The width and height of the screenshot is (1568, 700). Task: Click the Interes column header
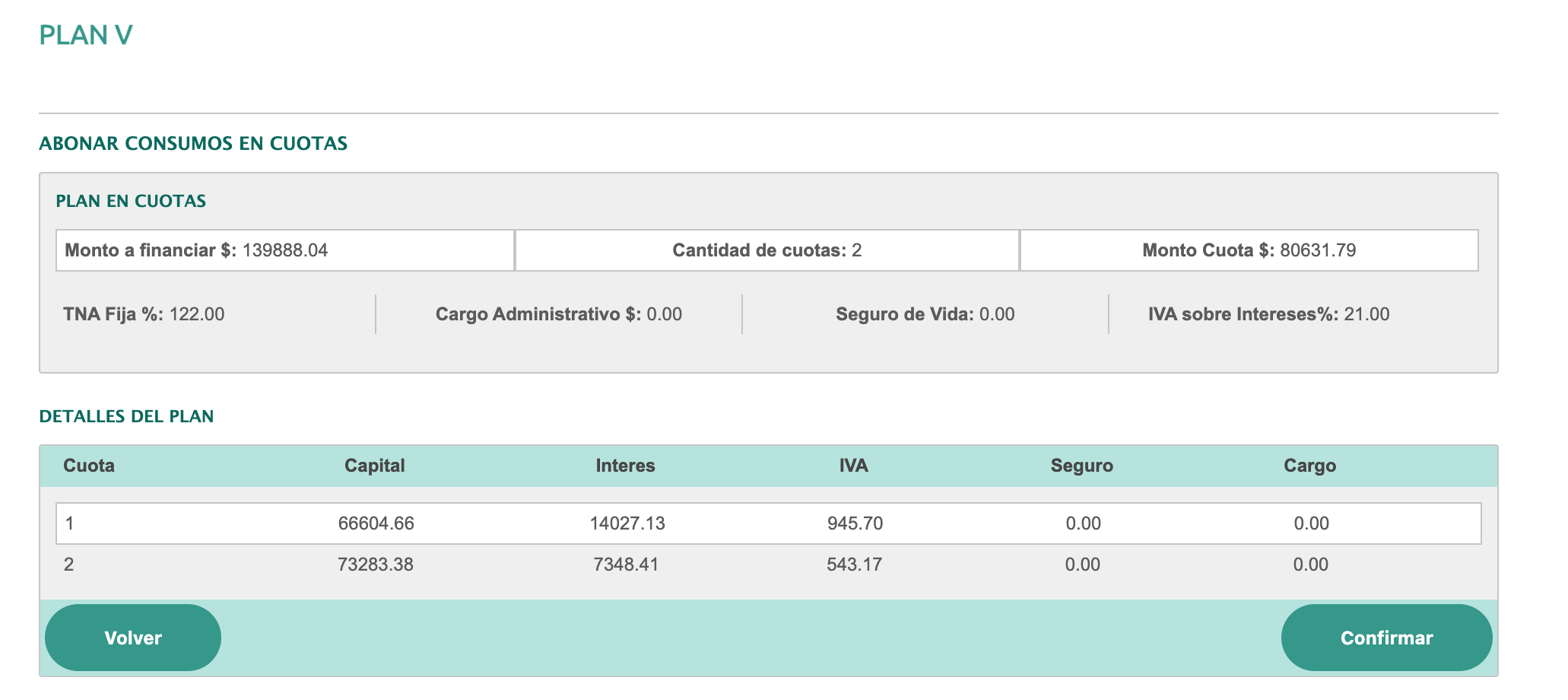[625, 466]
